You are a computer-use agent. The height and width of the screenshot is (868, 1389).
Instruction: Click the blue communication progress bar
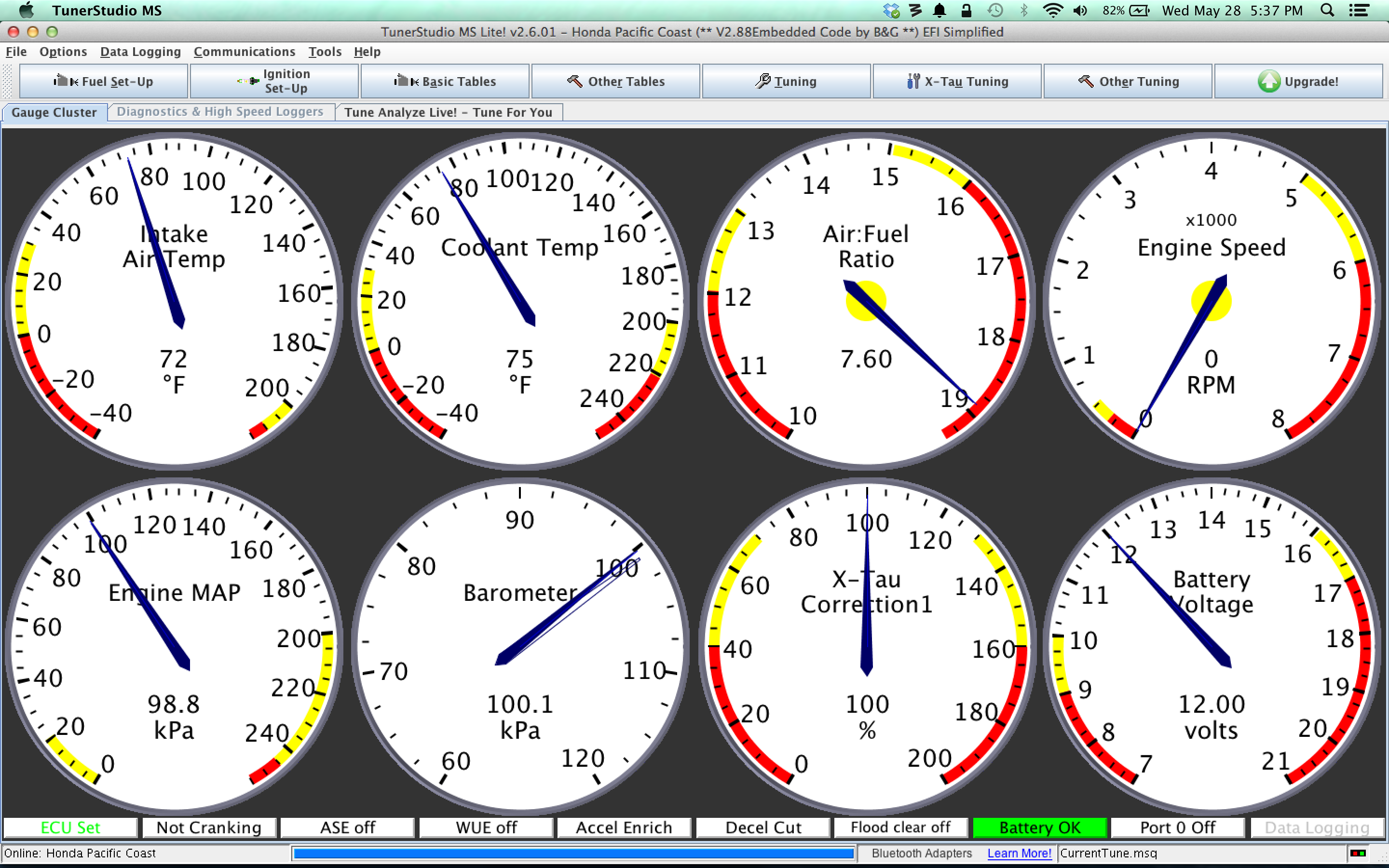click(x=574, y=853)
